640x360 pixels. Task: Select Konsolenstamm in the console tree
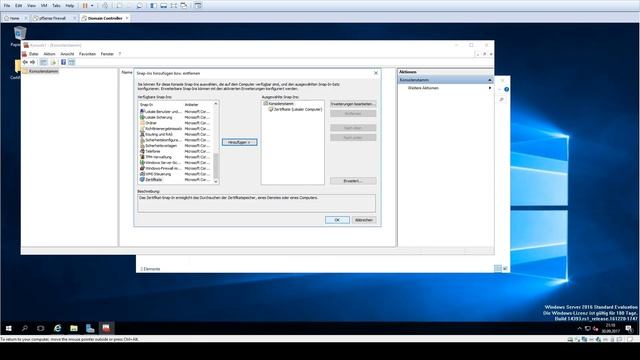43,71
